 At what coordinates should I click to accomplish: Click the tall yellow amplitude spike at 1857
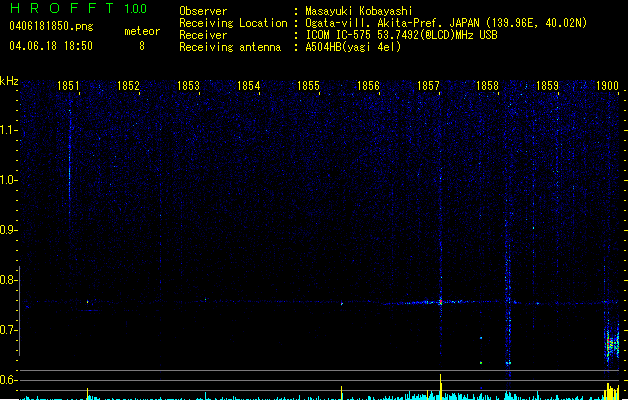tap(440, 387)
